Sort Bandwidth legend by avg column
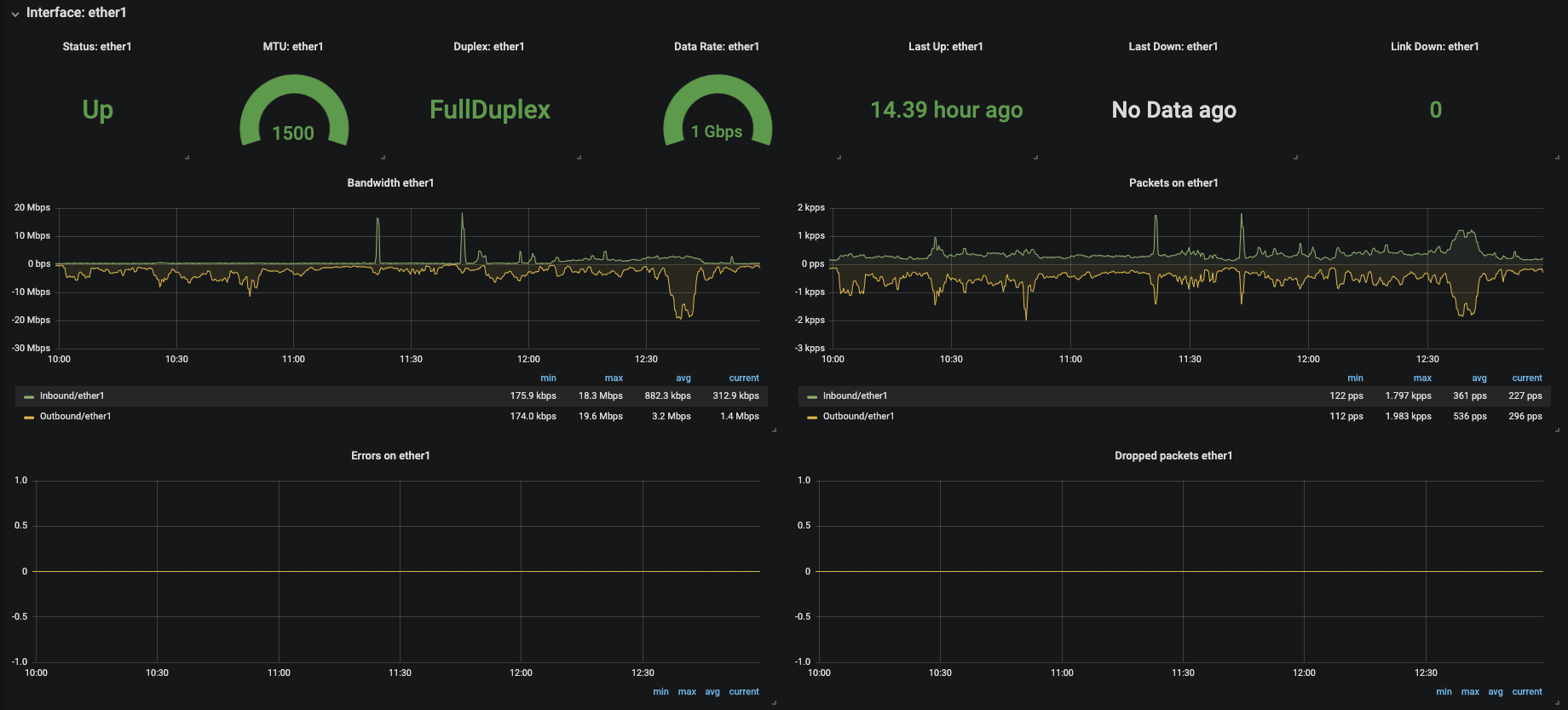 click(683, 378)
